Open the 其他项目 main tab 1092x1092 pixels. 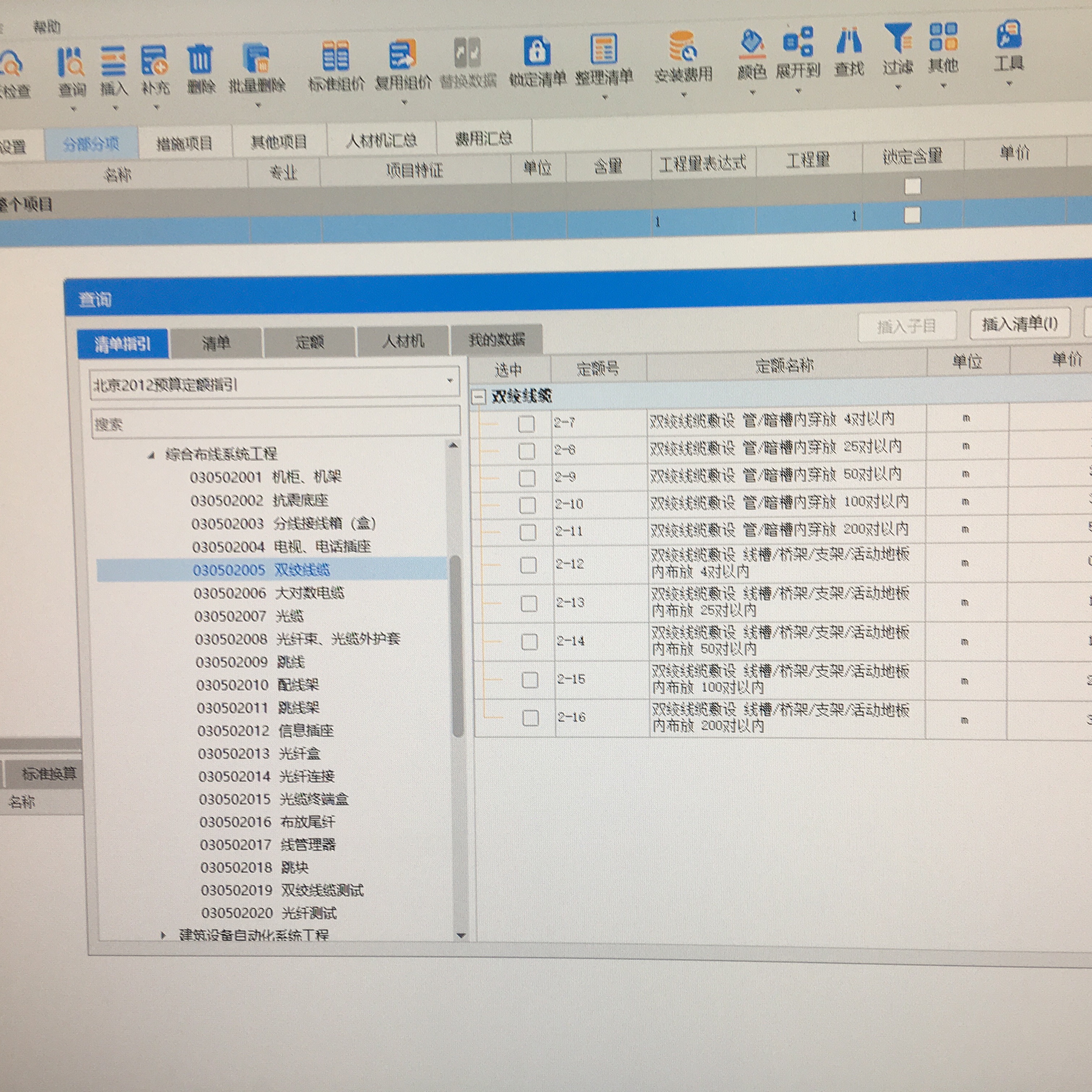click(x=279, y=142)
